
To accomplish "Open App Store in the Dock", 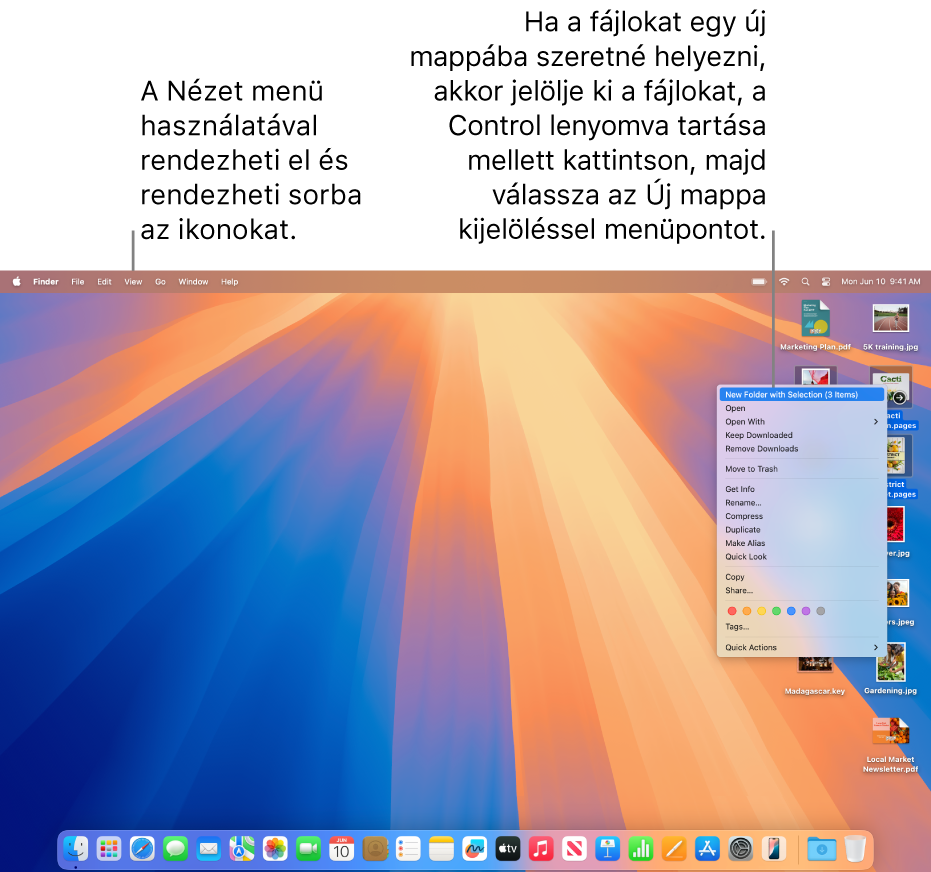I will [x=707, y=849].
